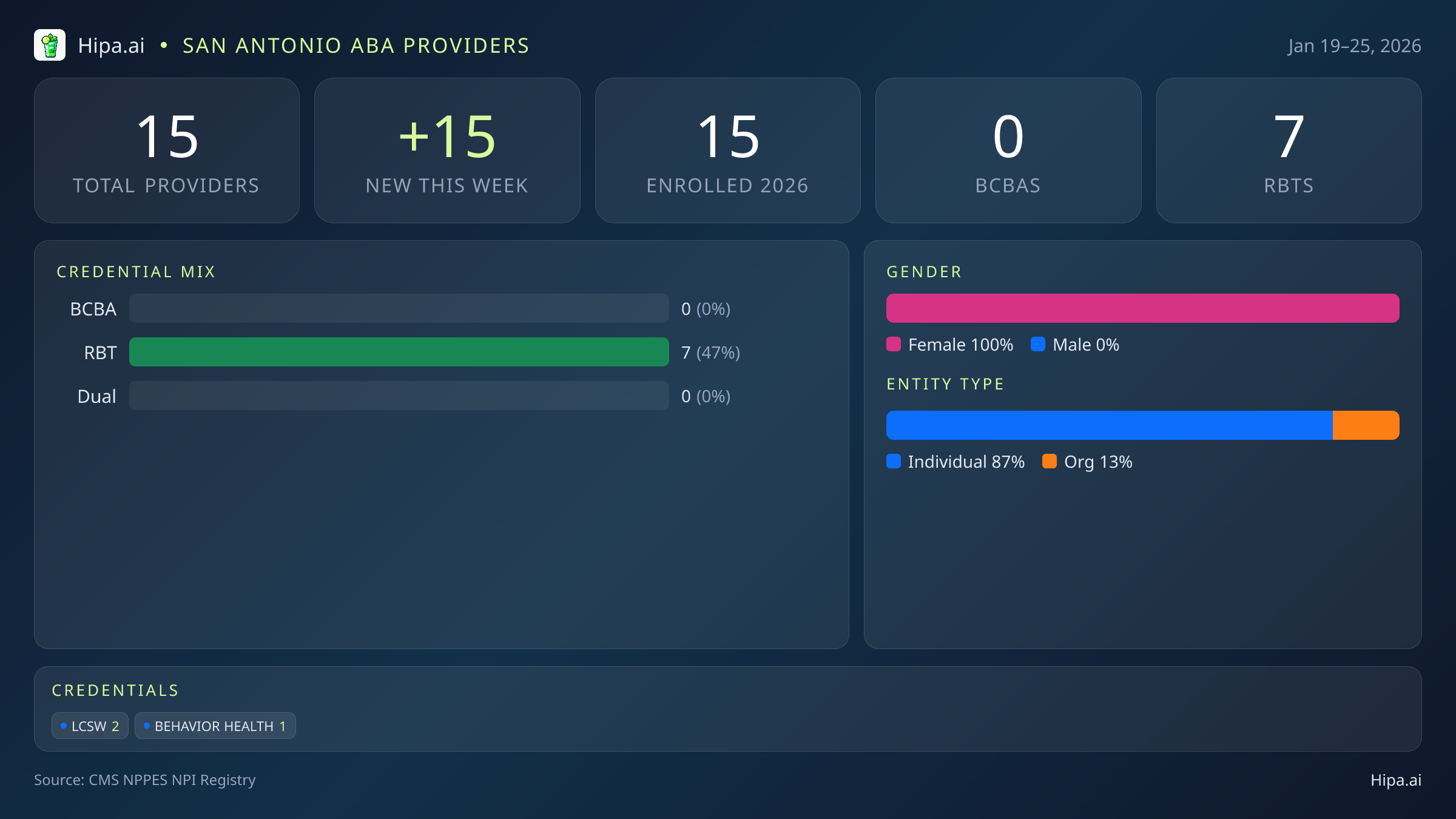Screen dimensions: 1456x819
Task: Select the Enrolled 2026 stat card
Action: [728, 150]
